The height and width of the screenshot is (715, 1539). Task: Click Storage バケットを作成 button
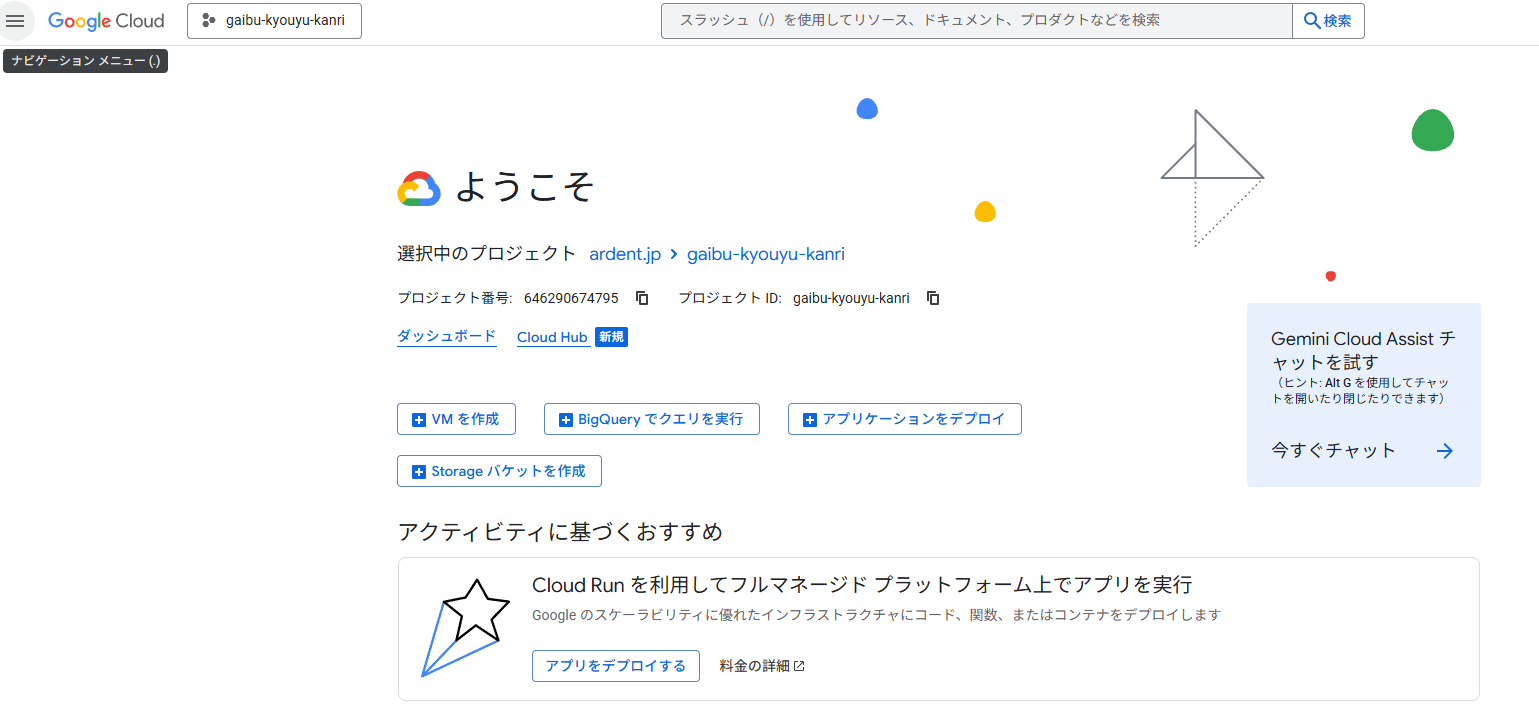tap(499, 472)
